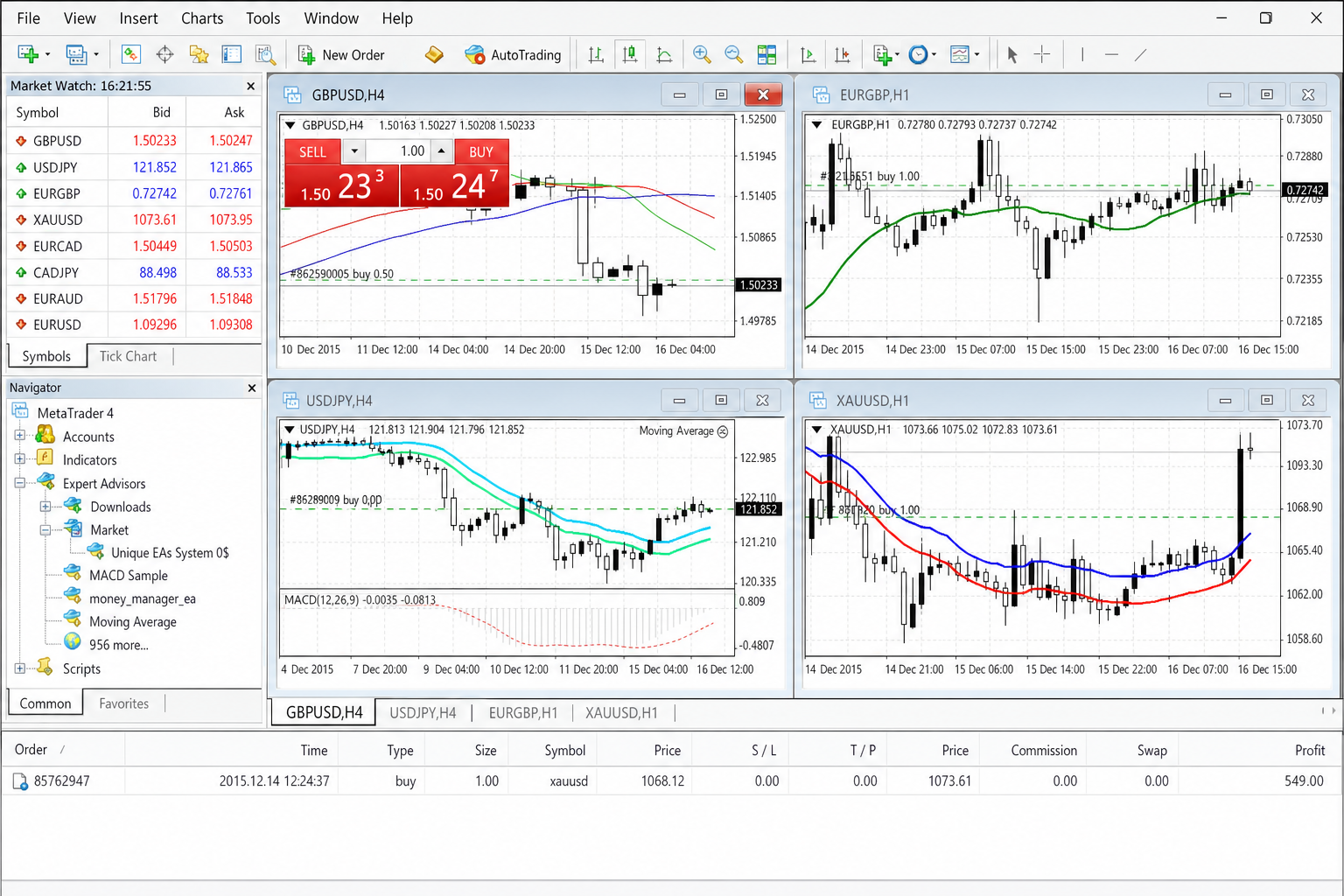Zoom in on the chart

(702, 55)
